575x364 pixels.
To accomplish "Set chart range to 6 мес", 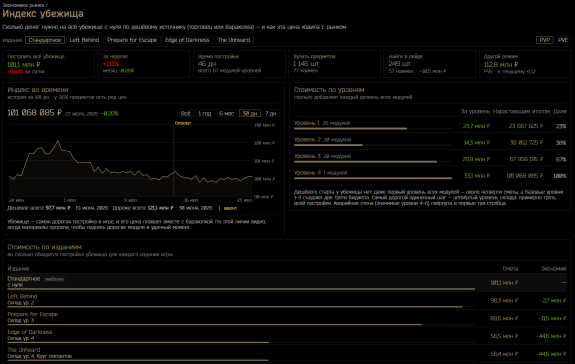I will [x=226, y=114].
